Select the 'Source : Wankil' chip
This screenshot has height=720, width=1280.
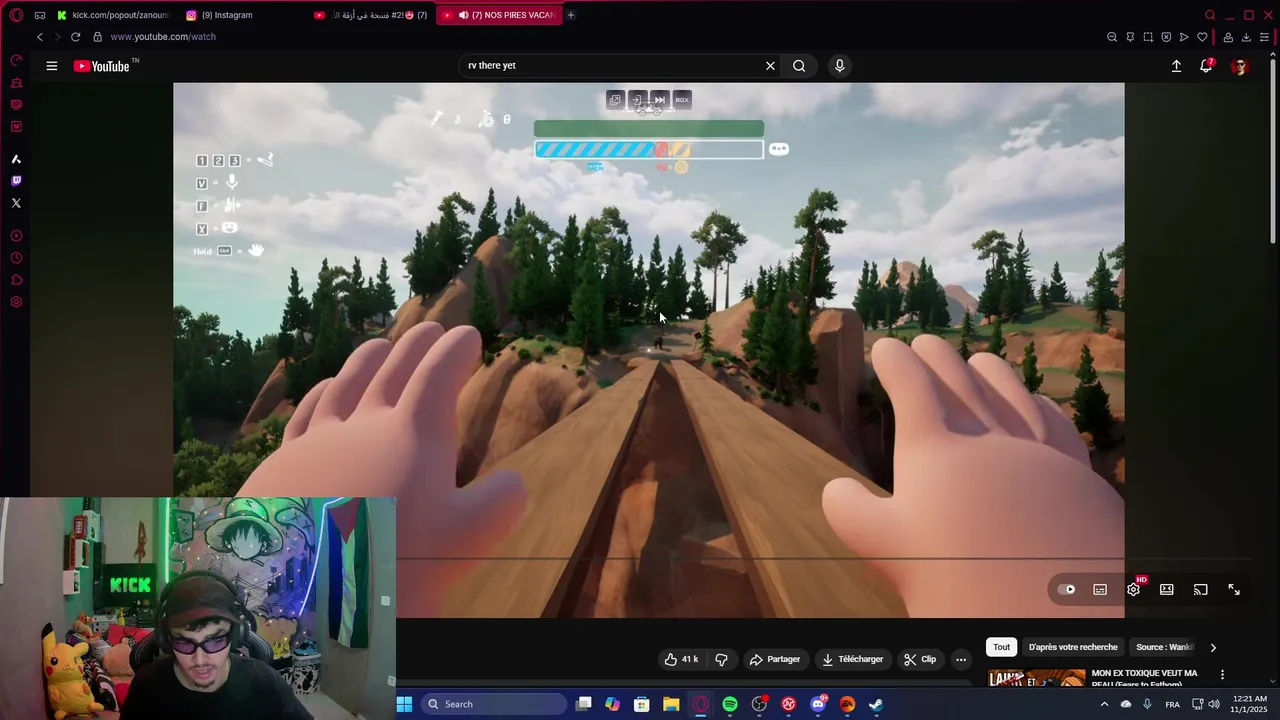pyautogui.click(x=1164, y=647)
